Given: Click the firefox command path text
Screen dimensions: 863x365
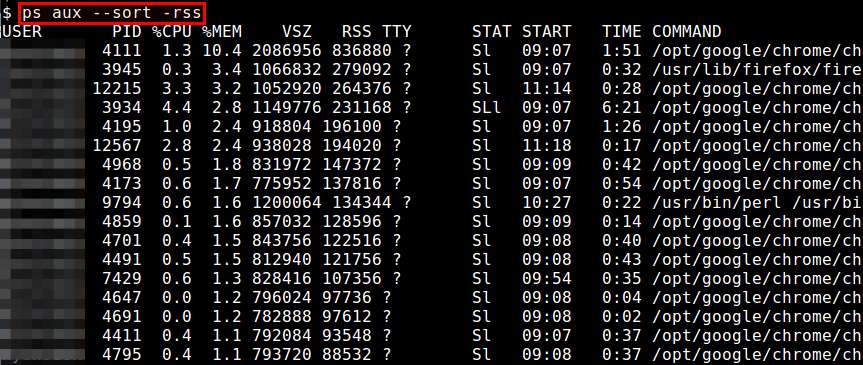Looking at the screenshot, I should coord(757,70).
